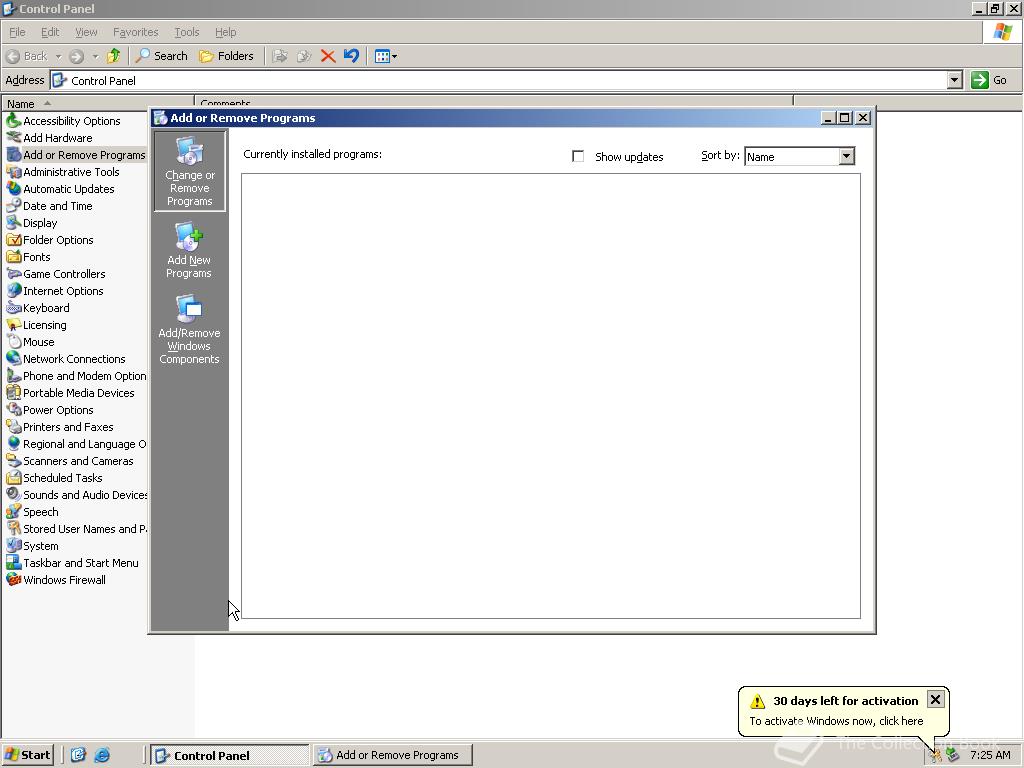The height and width of the screenshot is (768, 1024).
Task: Open the Sort by dropdown
Action: (846, 156)
